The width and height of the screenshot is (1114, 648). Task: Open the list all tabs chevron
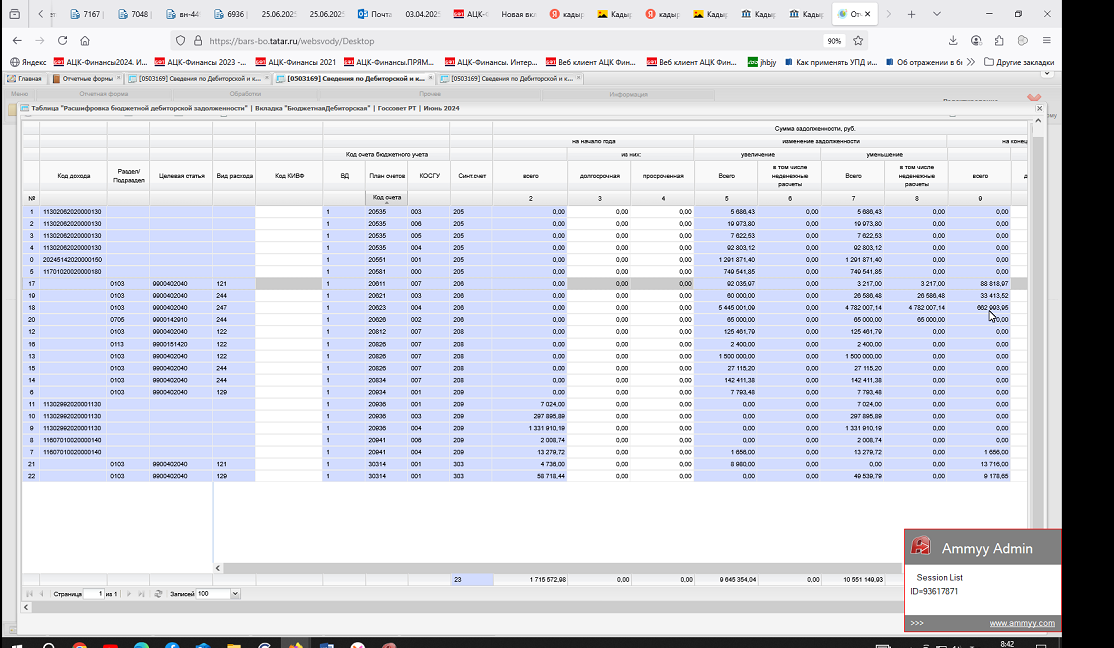[936, 14]
